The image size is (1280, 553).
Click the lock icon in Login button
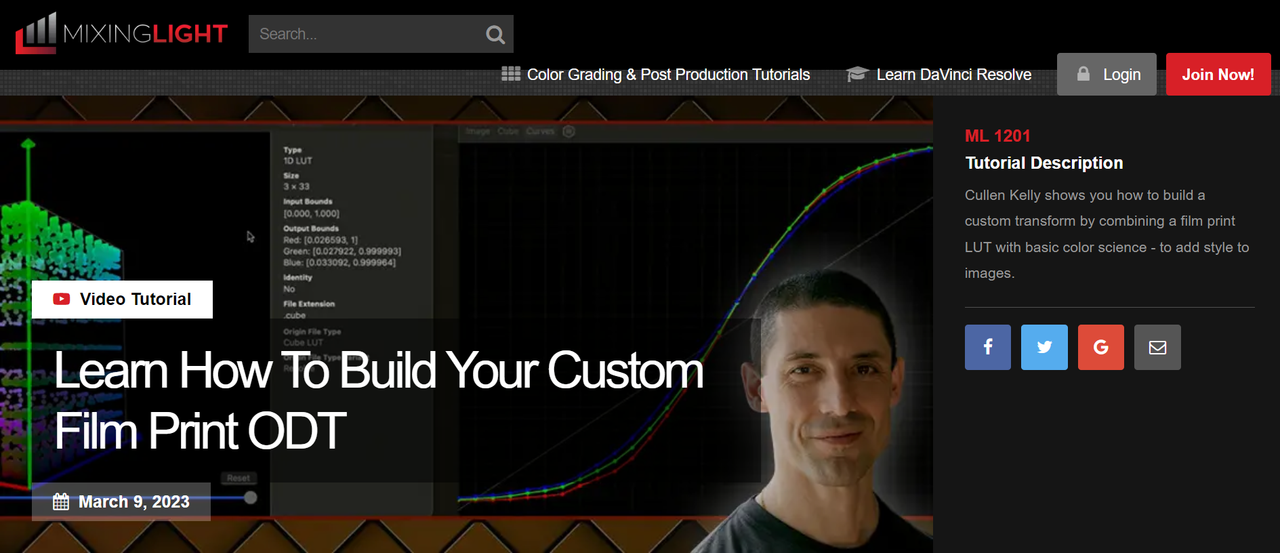[x=1082, y=74]
